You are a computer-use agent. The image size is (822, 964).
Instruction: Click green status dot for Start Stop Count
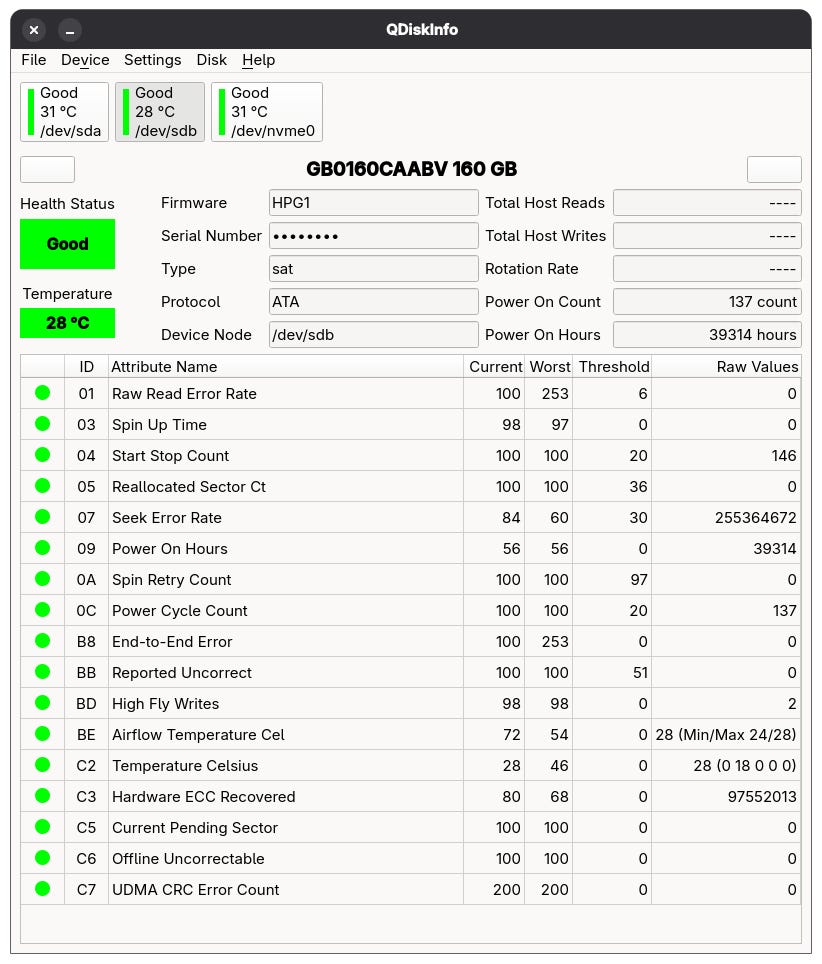(42, 455)
